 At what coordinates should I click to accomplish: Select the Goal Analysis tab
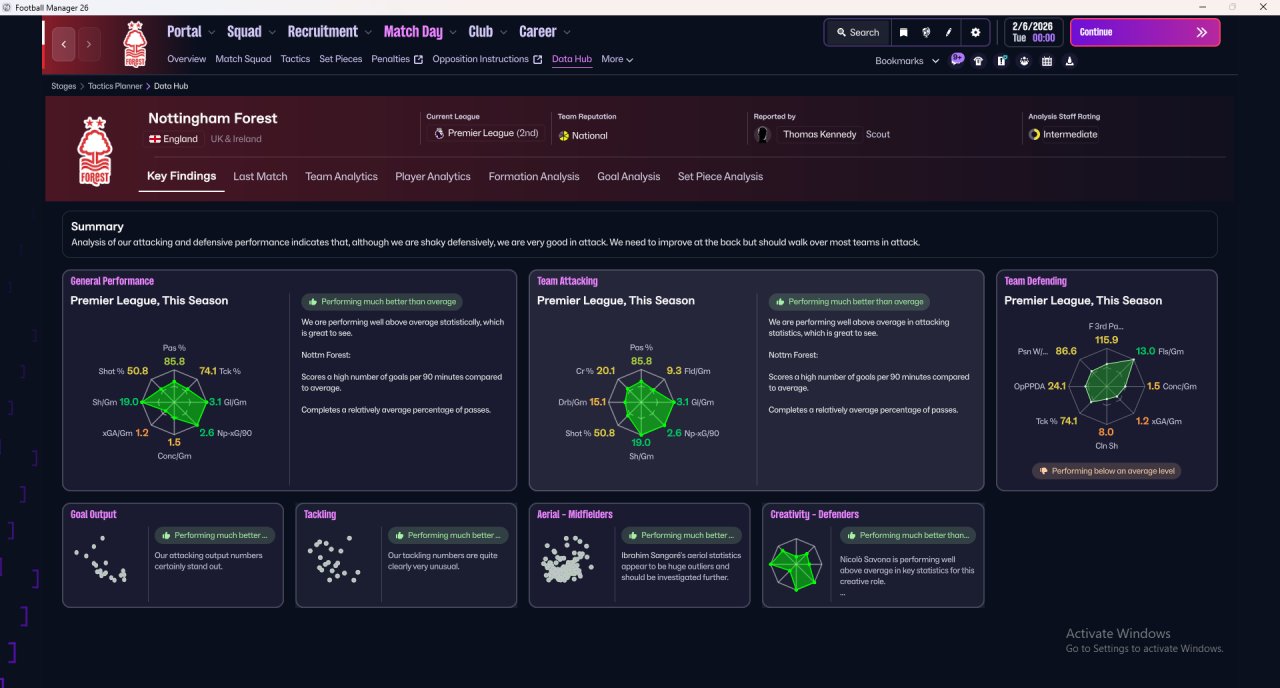[x=629, y=176]
